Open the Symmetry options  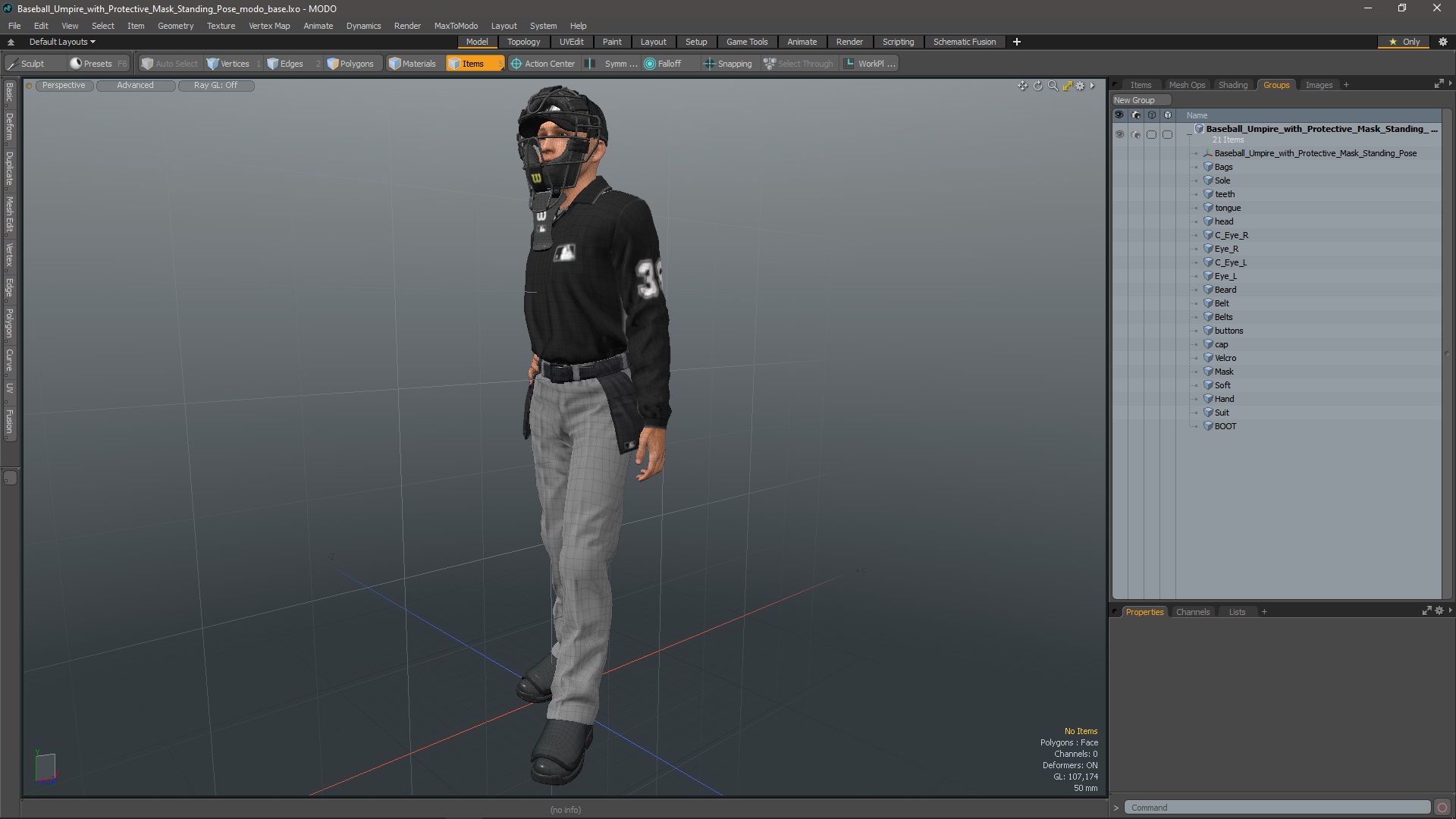[612, 64]
